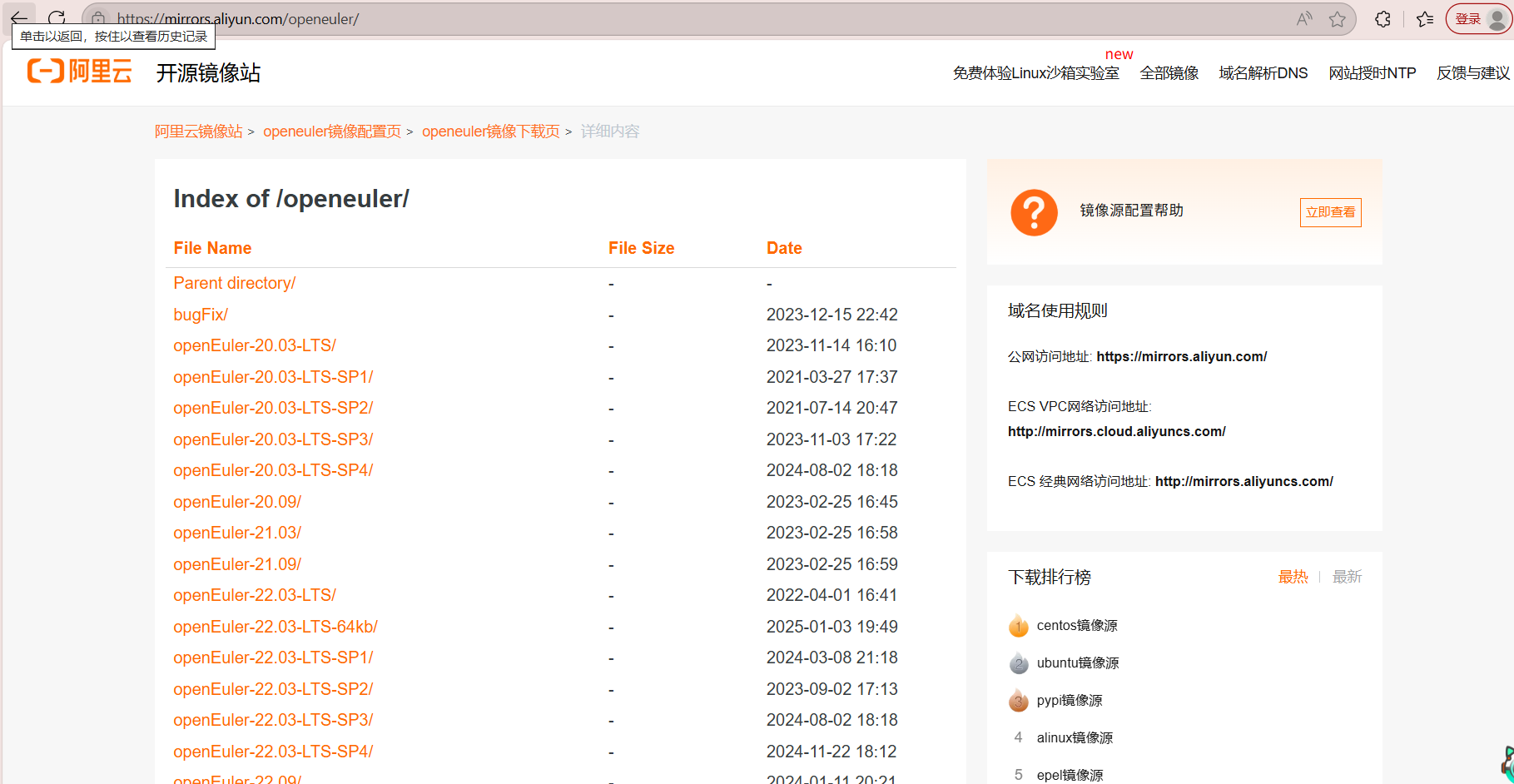Open openEuler-20.03-LTS/ directory
The height and width of the screenshot is (784, 1514).
coord(255,345)
